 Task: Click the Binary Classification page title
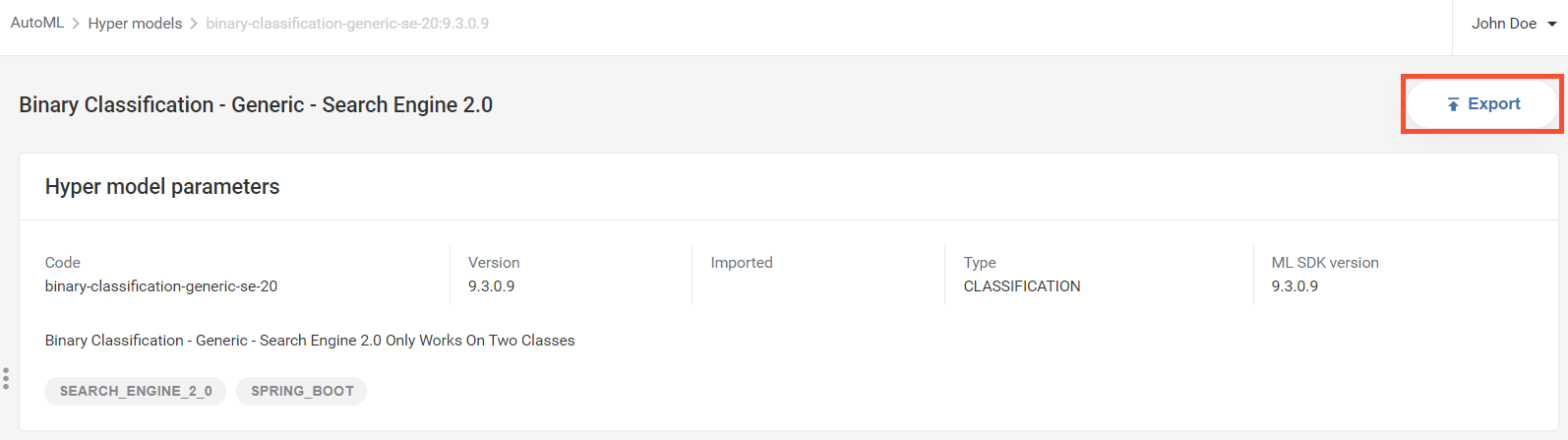point(256,105)
